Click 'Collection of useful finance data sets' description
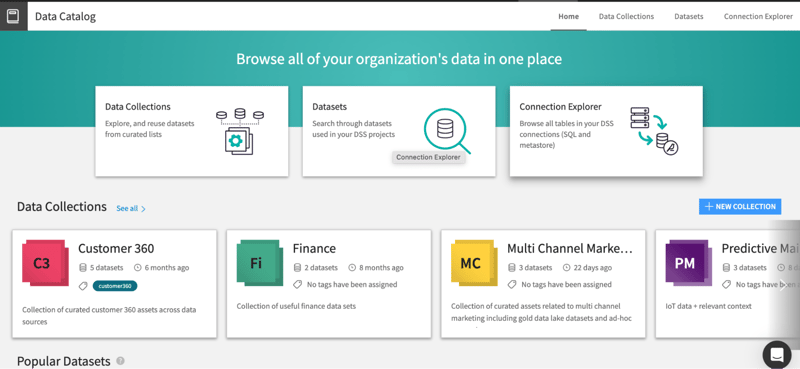800x369 pixels. (296, 306)
